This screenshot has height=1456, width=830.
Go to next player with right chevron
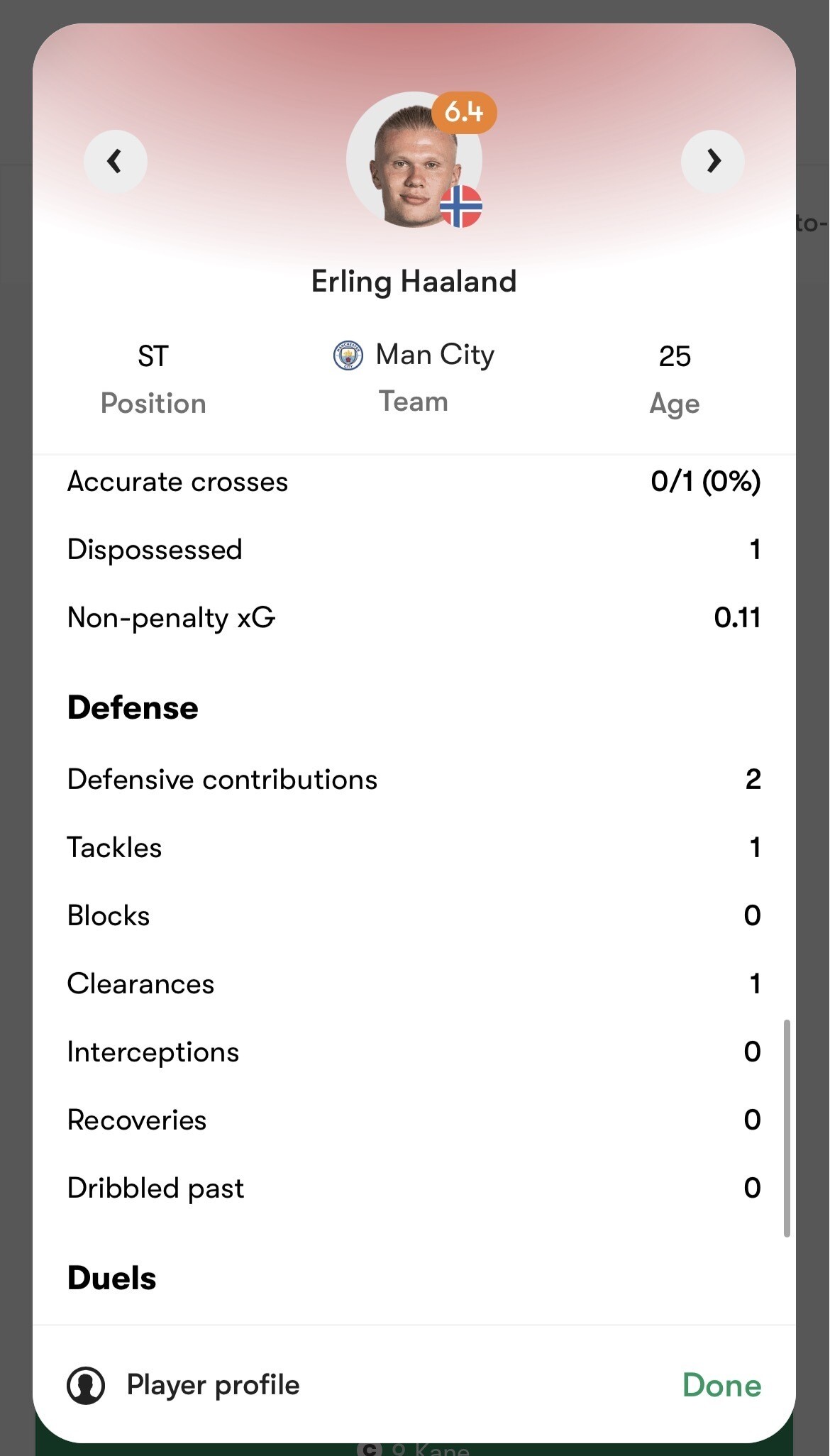point(713,162)
